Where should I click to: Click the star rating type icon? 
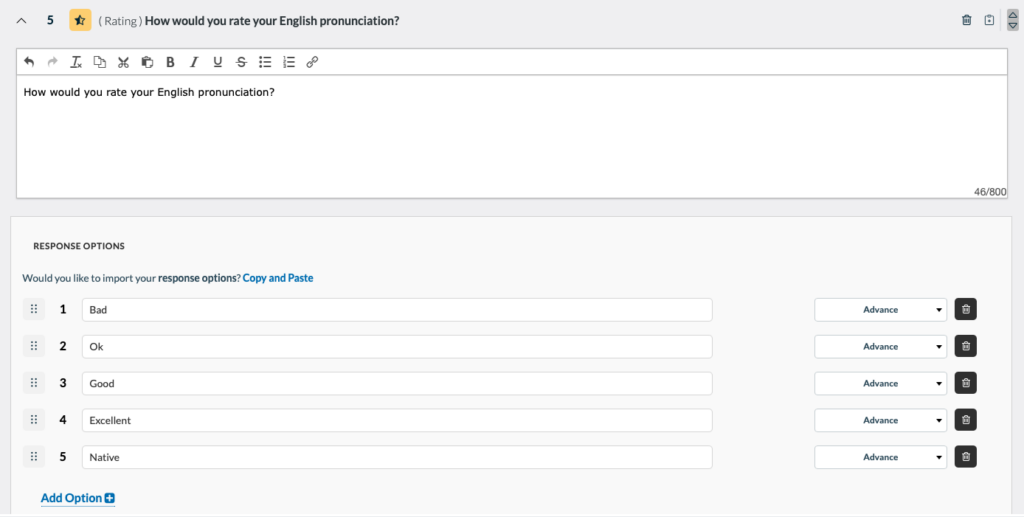coord(80,20)
